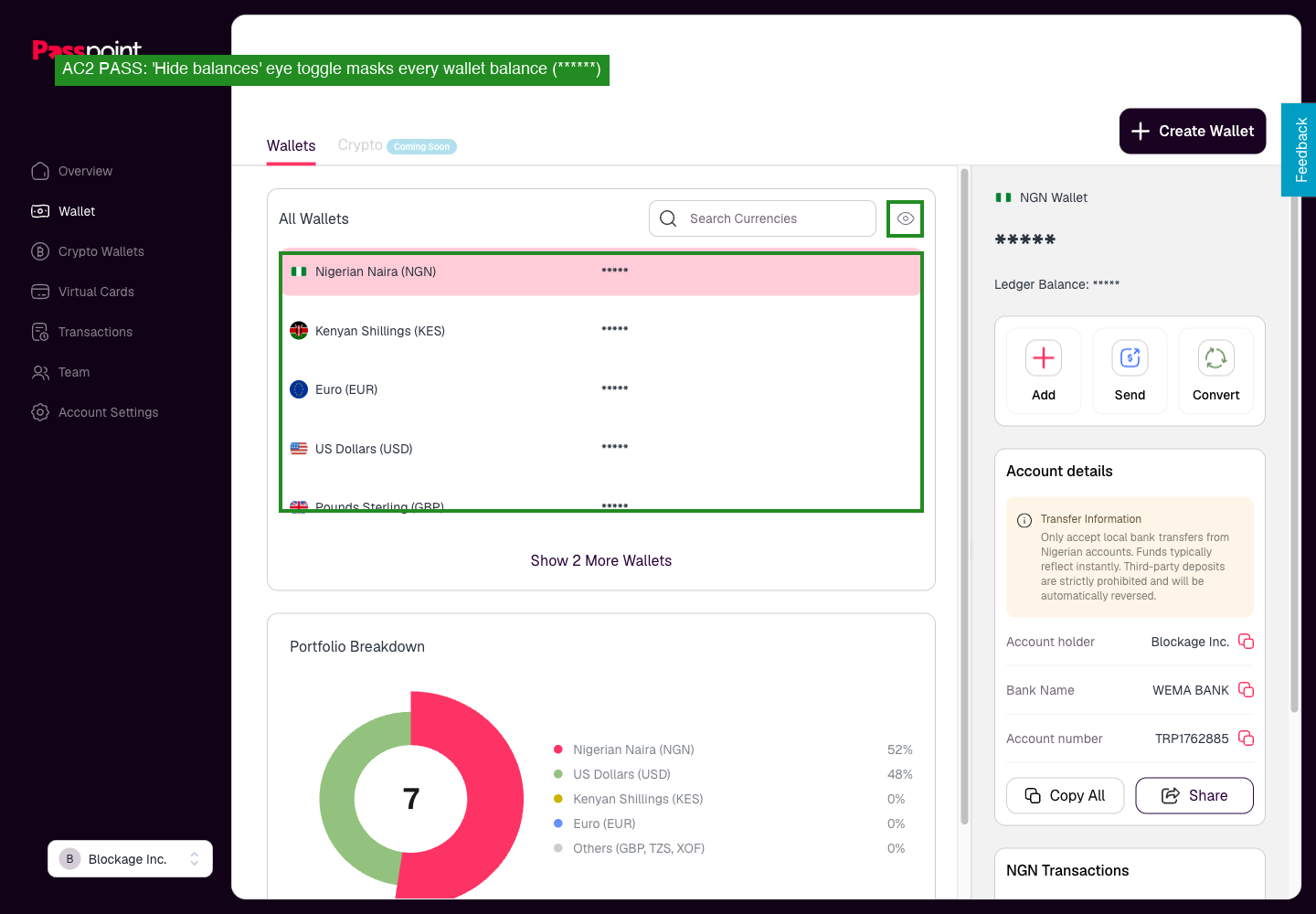Select the Crypto tab
Viewport: 1316px width, 914px height.
(360, 145)
